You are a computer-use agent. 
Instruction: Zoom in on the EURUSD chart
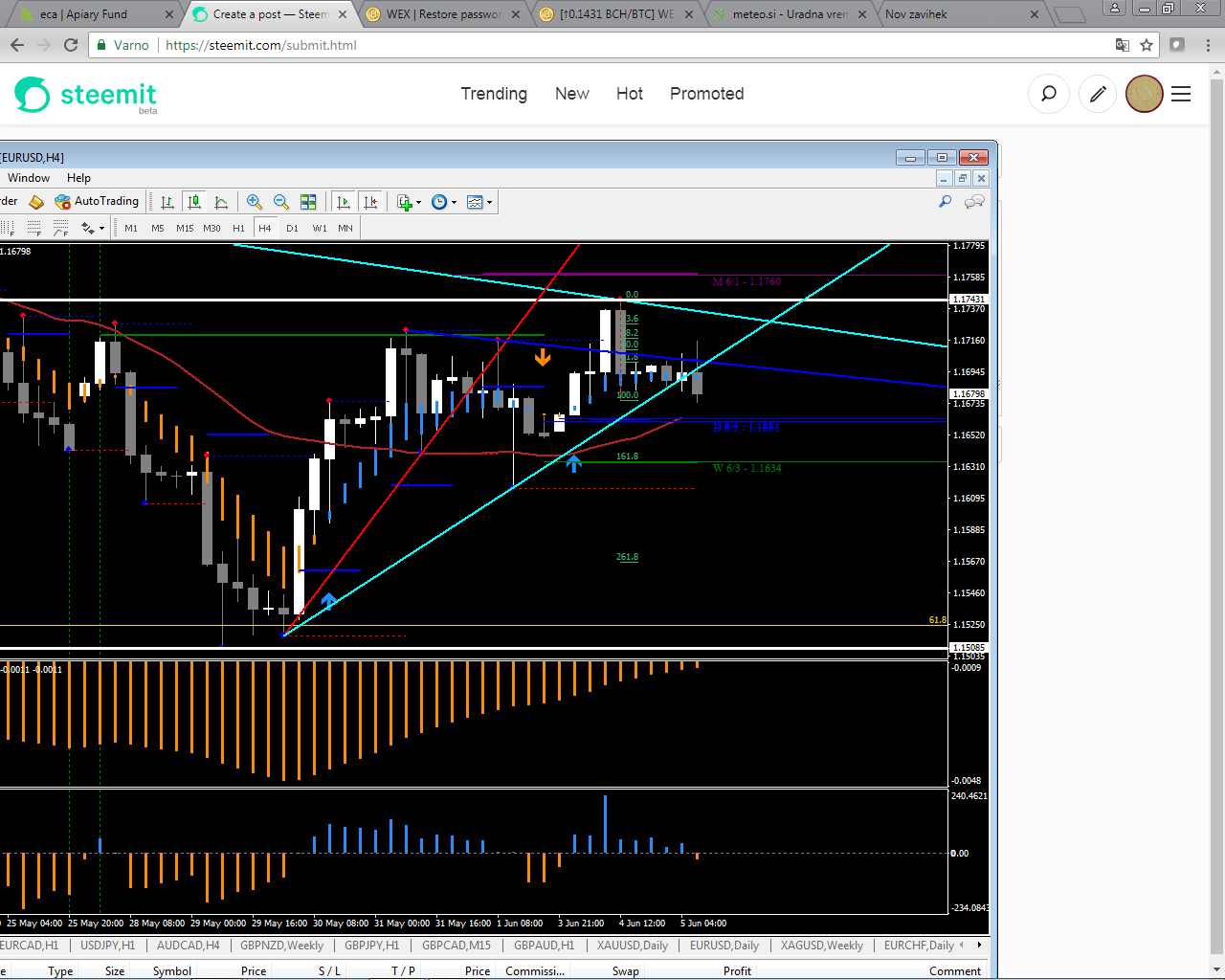(255, 202)
